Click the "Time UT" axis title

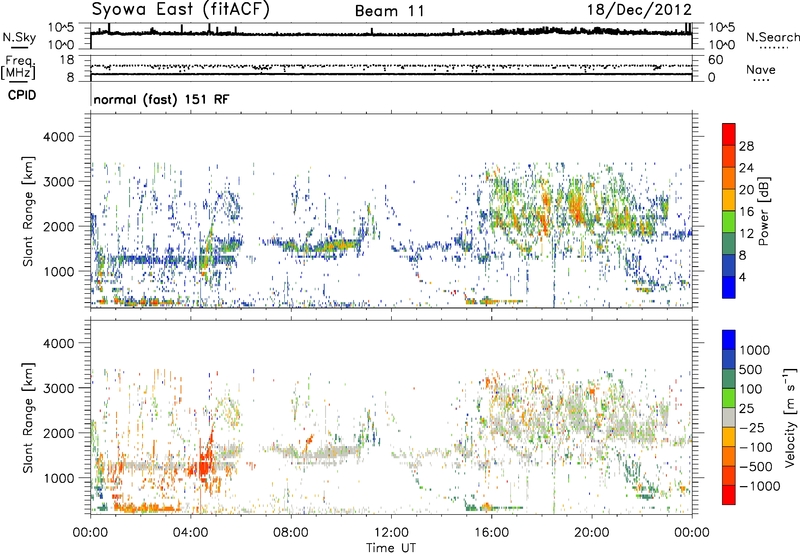(391, 548)
